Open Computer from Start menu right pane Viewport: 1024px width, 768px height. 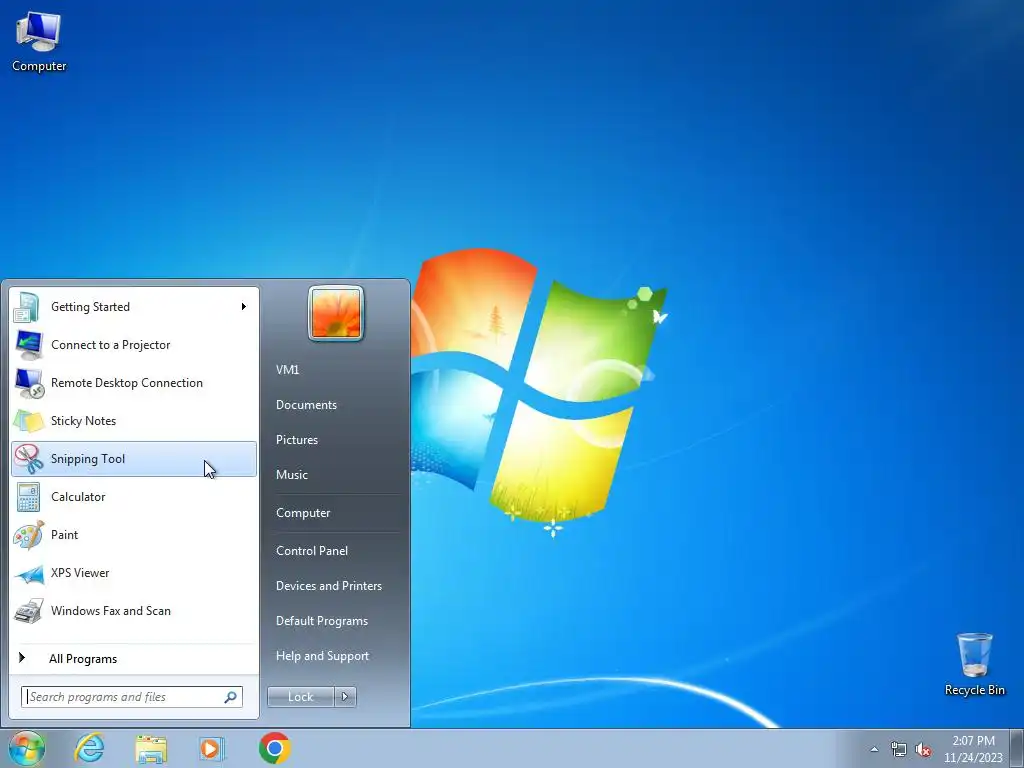click(x=303, y=513)
